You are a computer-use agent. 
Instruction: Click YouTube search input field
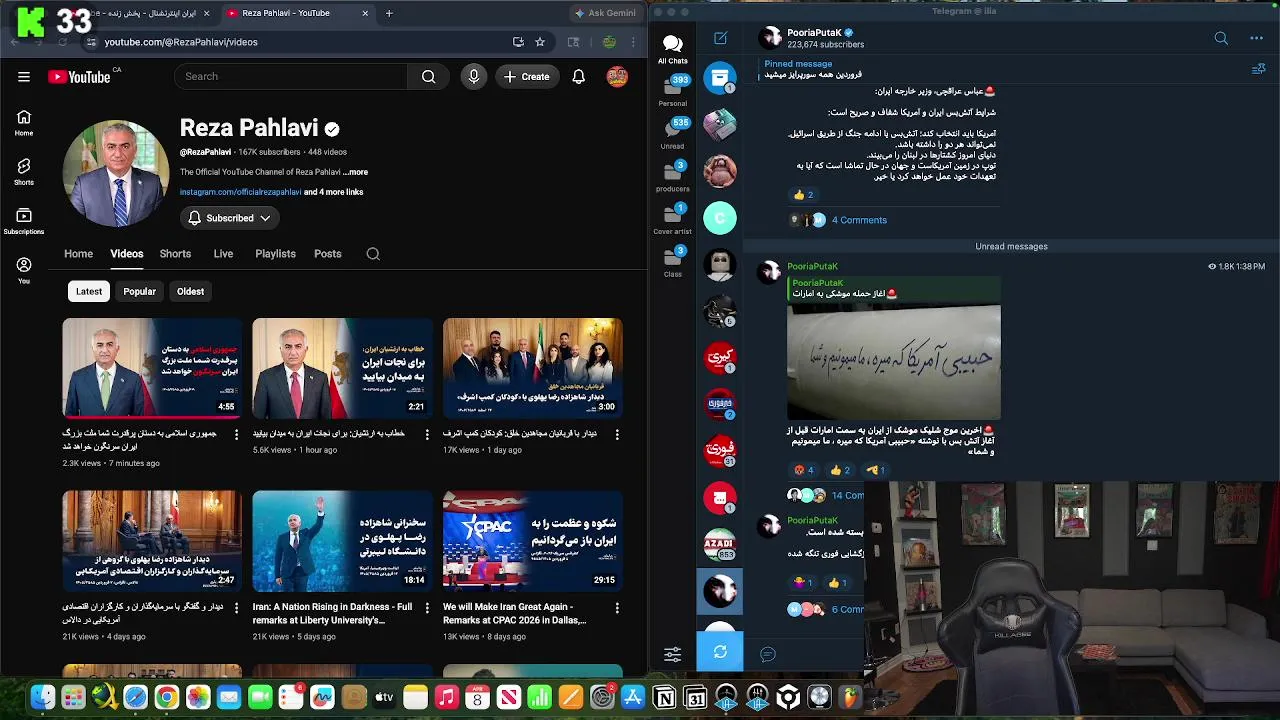290,77
